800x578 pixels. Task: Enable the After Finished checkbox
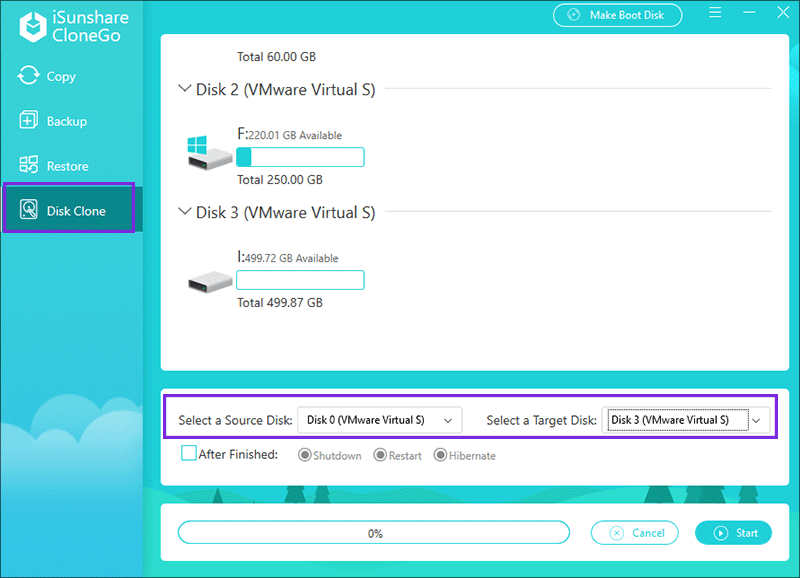click(189, 454)
